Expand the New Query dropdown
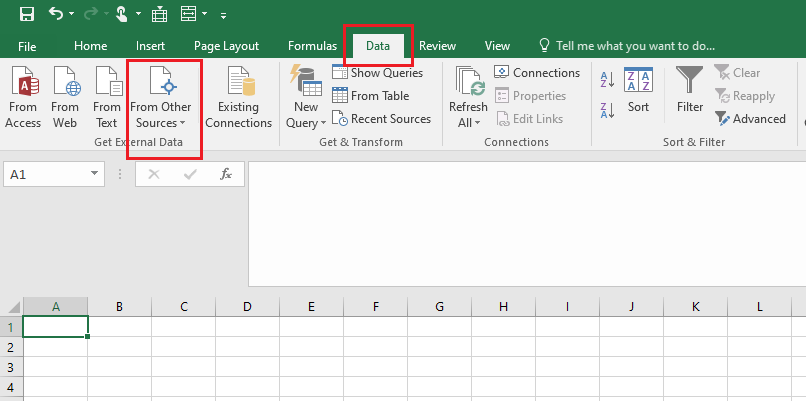 [x=305, y=123]
